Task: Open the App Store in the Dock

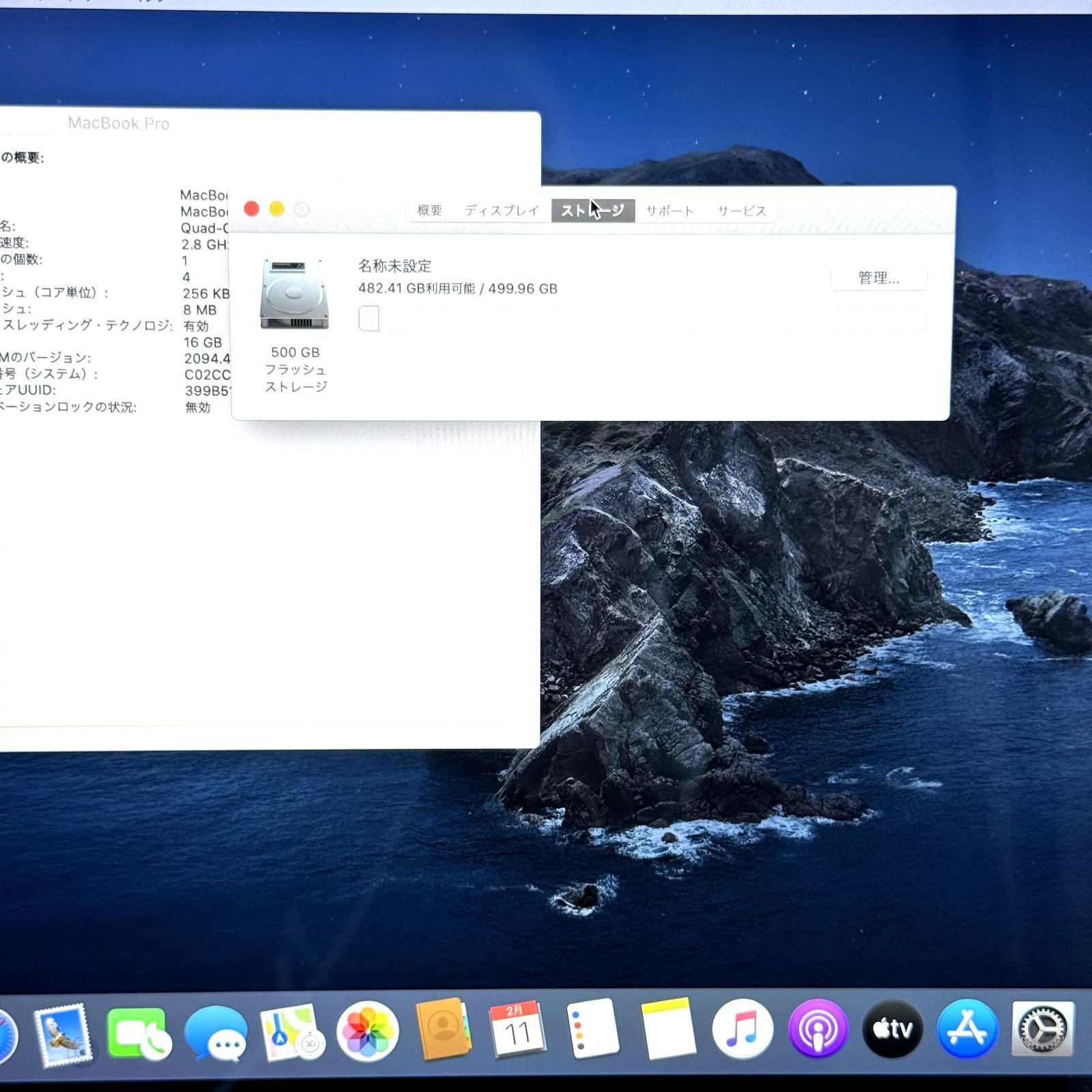Action: coord(967,1029)
